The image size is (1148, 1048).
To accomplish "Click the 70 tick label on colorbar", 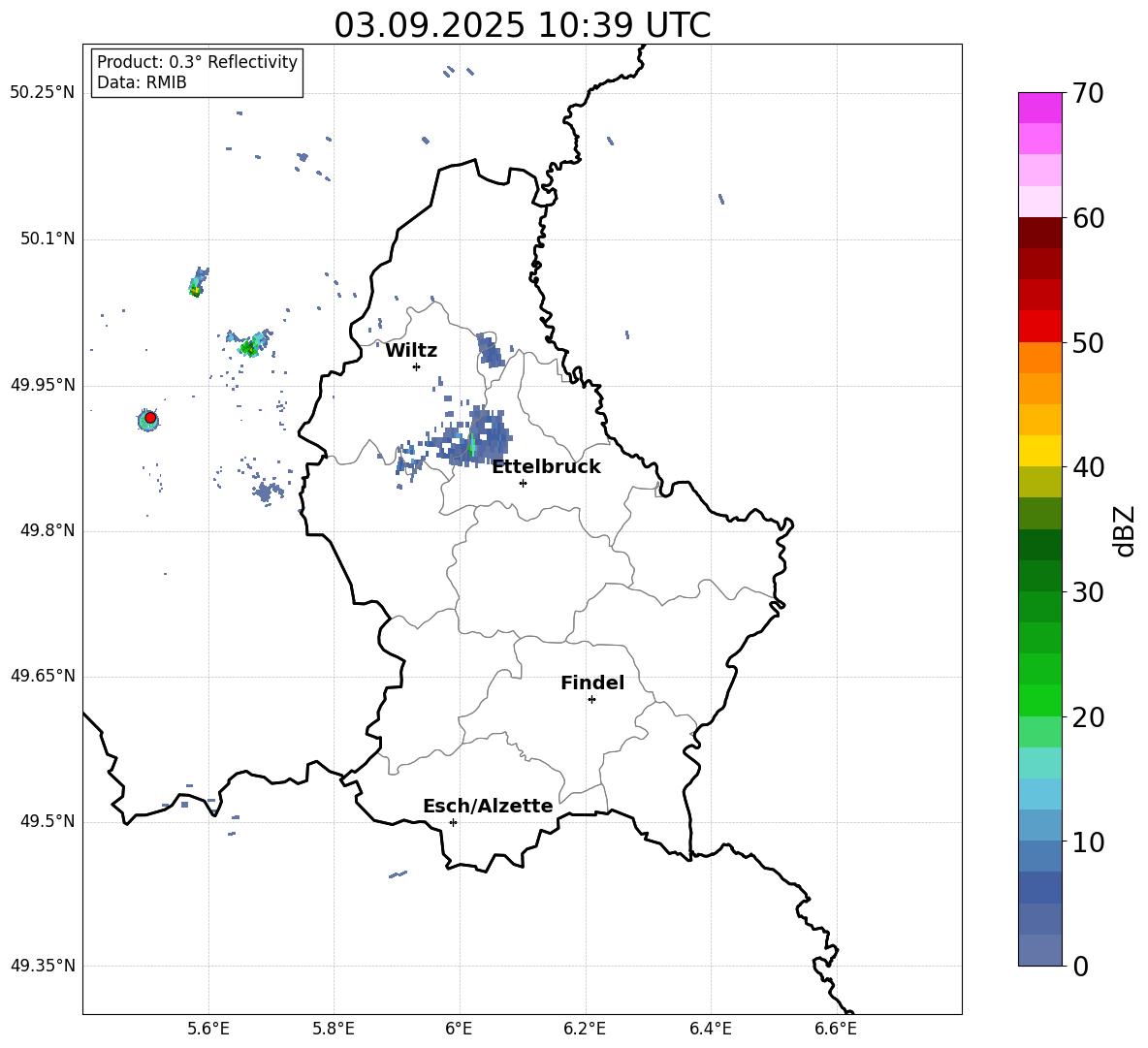I will (x=1088, y=94).
